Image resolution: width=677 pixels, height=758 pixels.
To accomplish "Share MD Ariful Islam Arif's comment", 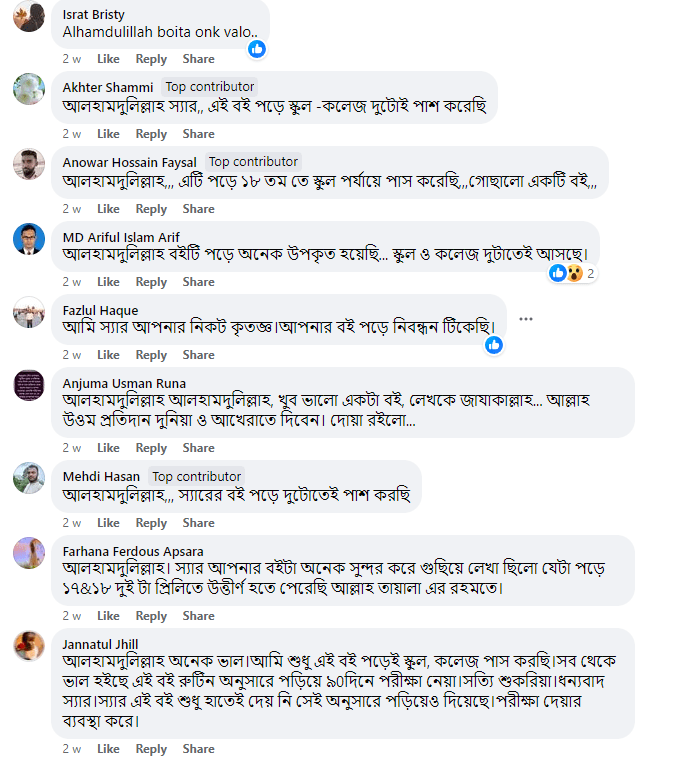I will [x=198, y=282].
